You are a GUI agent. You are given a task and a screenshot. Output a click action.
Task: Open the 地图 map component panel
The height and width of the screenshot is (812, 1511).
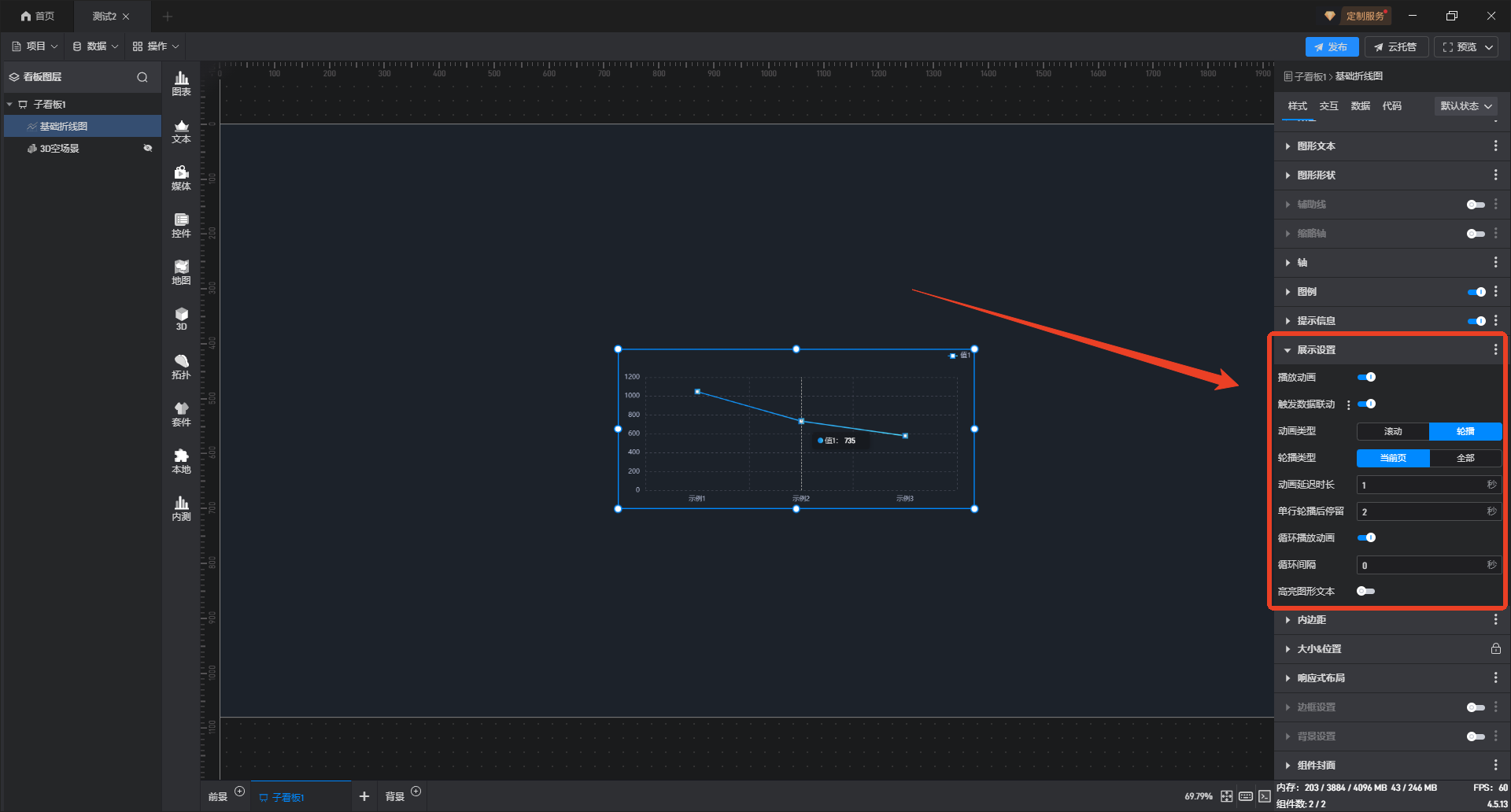[181, 272]
